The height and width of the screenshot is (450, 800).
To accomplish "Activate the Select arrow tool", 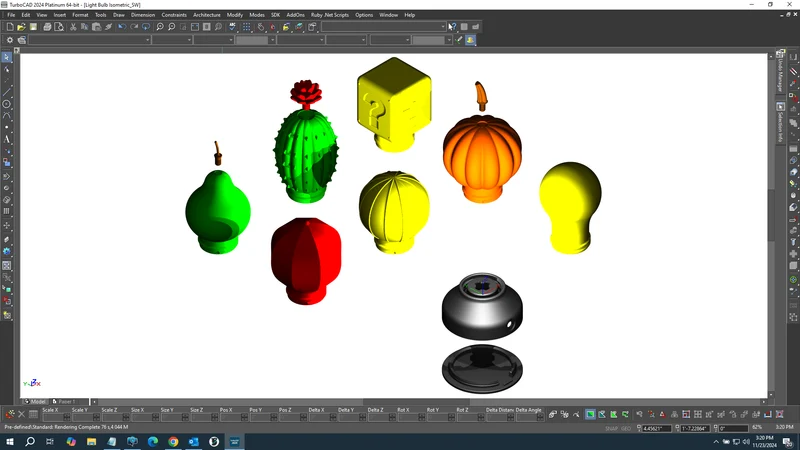I will point(7,58).
